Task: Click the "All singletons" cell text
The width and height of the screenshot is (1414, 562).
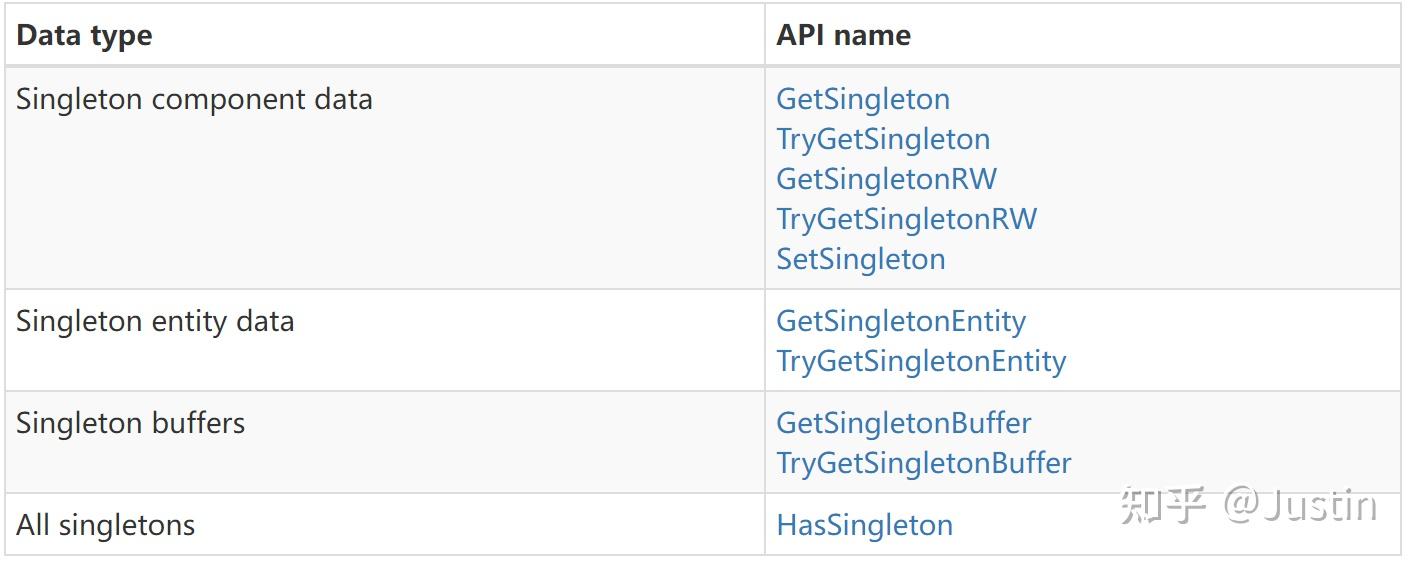Action: (105, 525)
